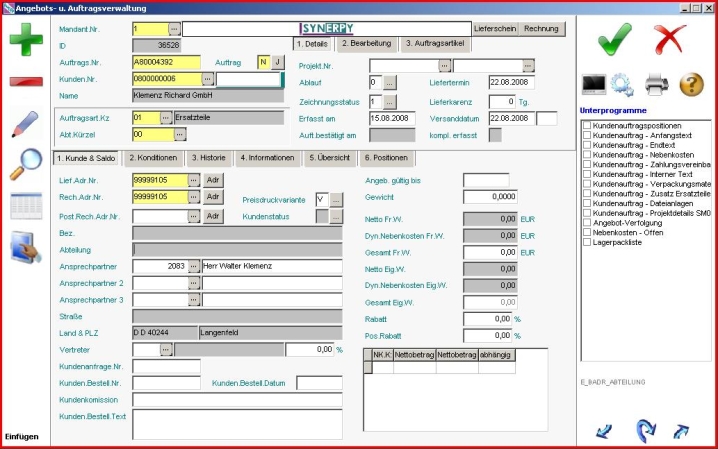Open help via the question mark icon
This screenshot has width=718, height=449.
pyautogui.click(x=691, y=84)
